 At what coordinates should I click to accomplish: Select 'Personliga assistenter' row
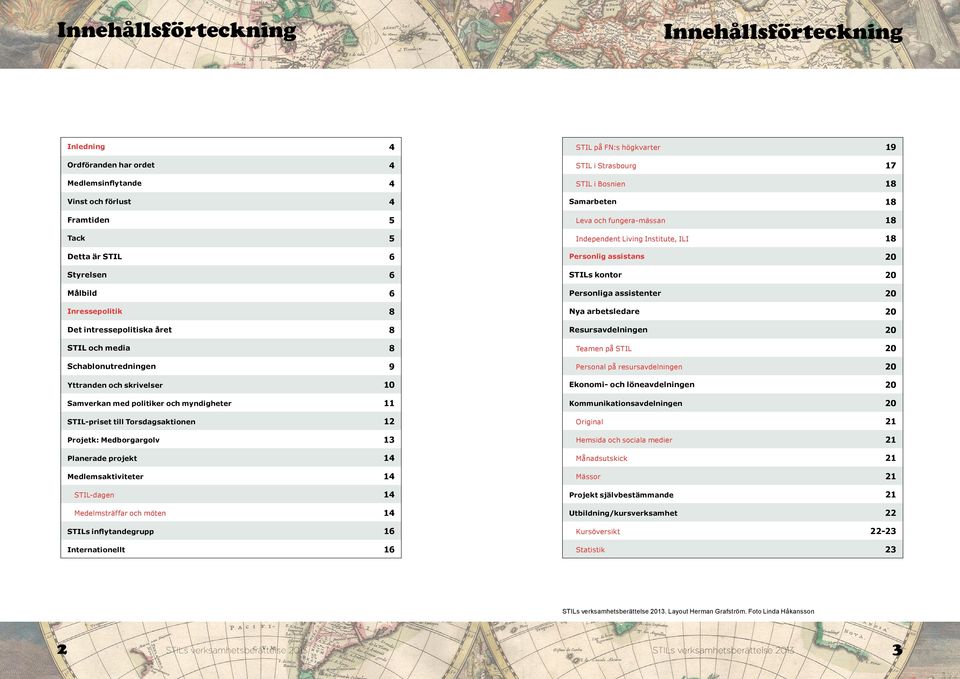click(x=733, y=293)
